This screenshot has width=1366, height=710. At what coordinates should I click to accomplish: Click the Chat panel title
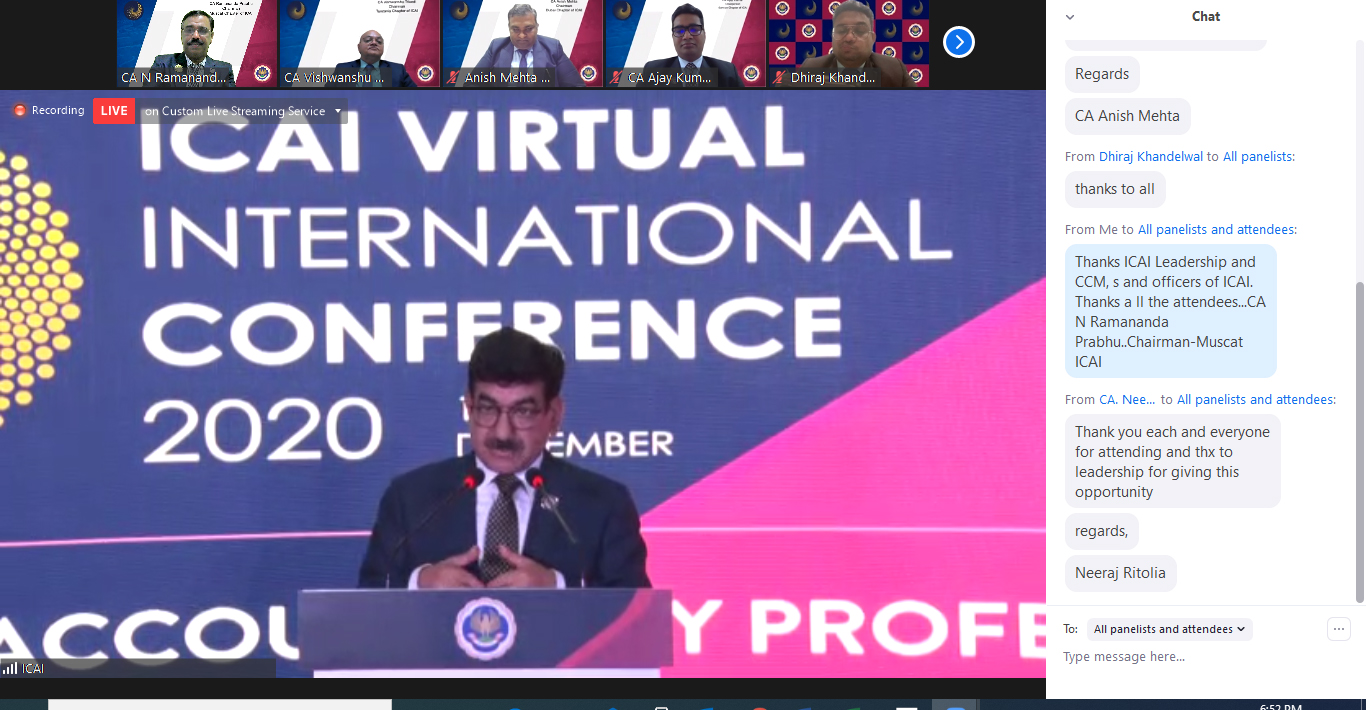[x=1205, y=17]
